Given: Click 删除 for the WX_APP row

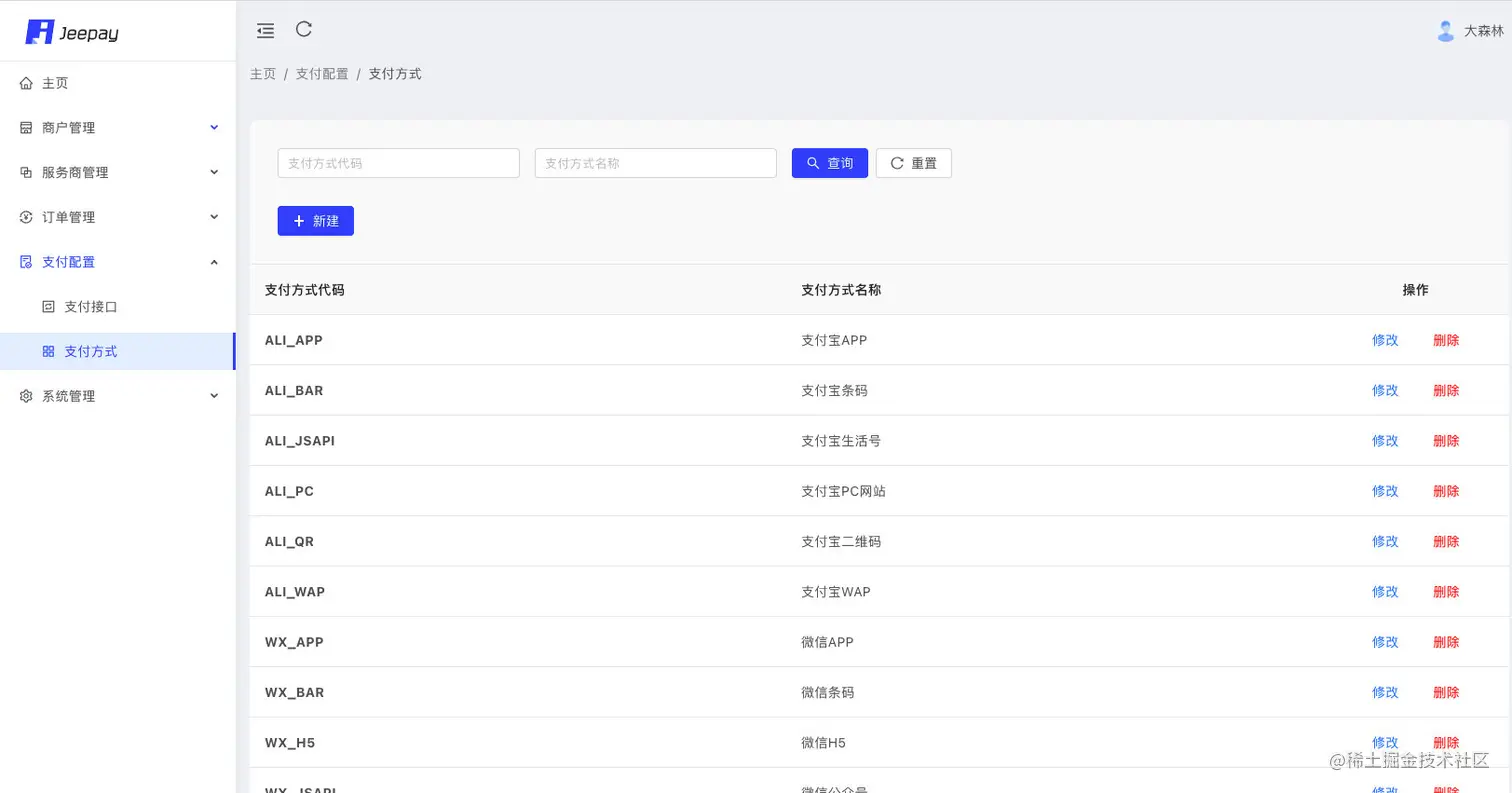Looking at the screenshot, I should [1446, 642].
